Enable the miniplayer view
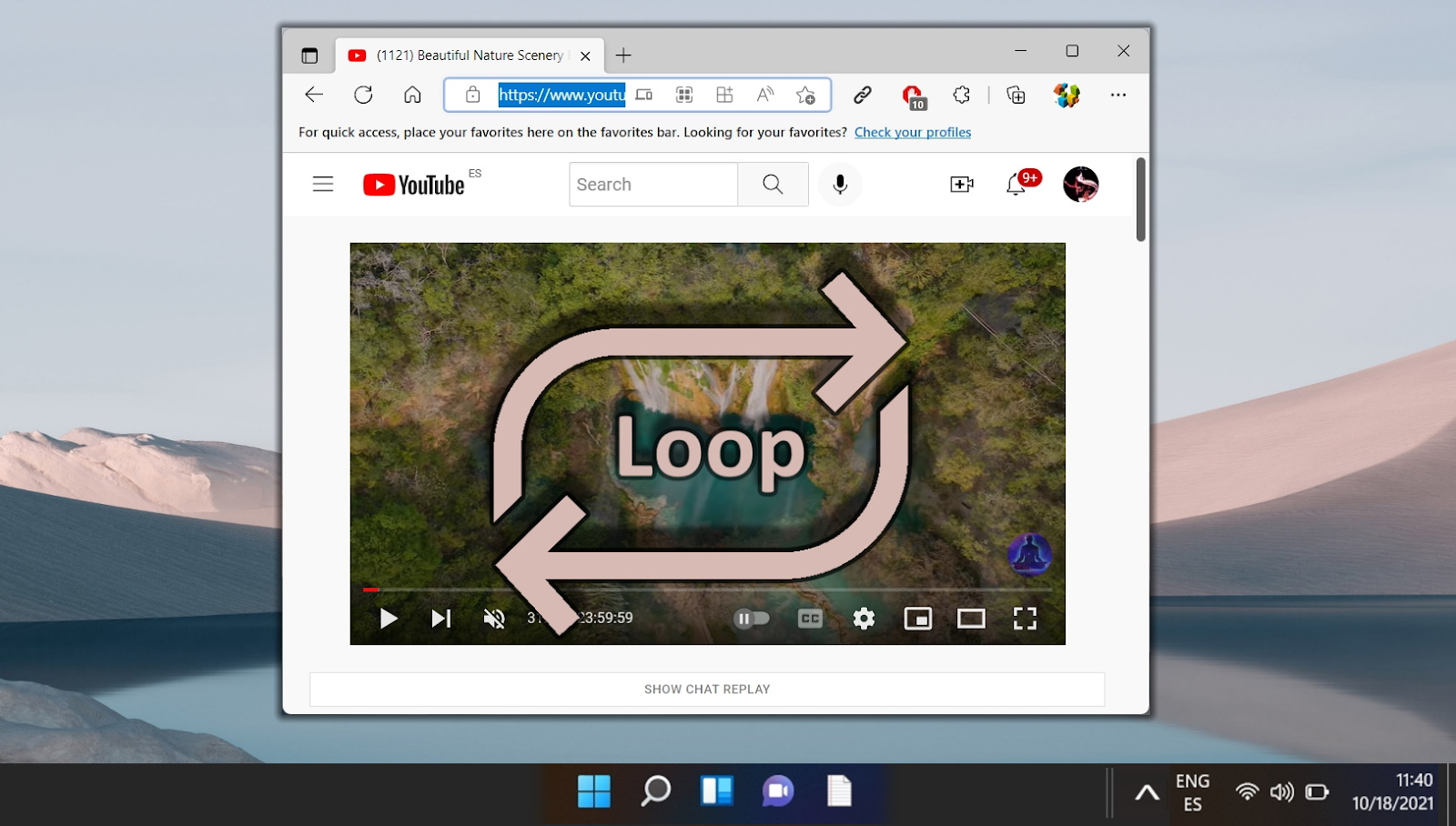 point(917,619)
